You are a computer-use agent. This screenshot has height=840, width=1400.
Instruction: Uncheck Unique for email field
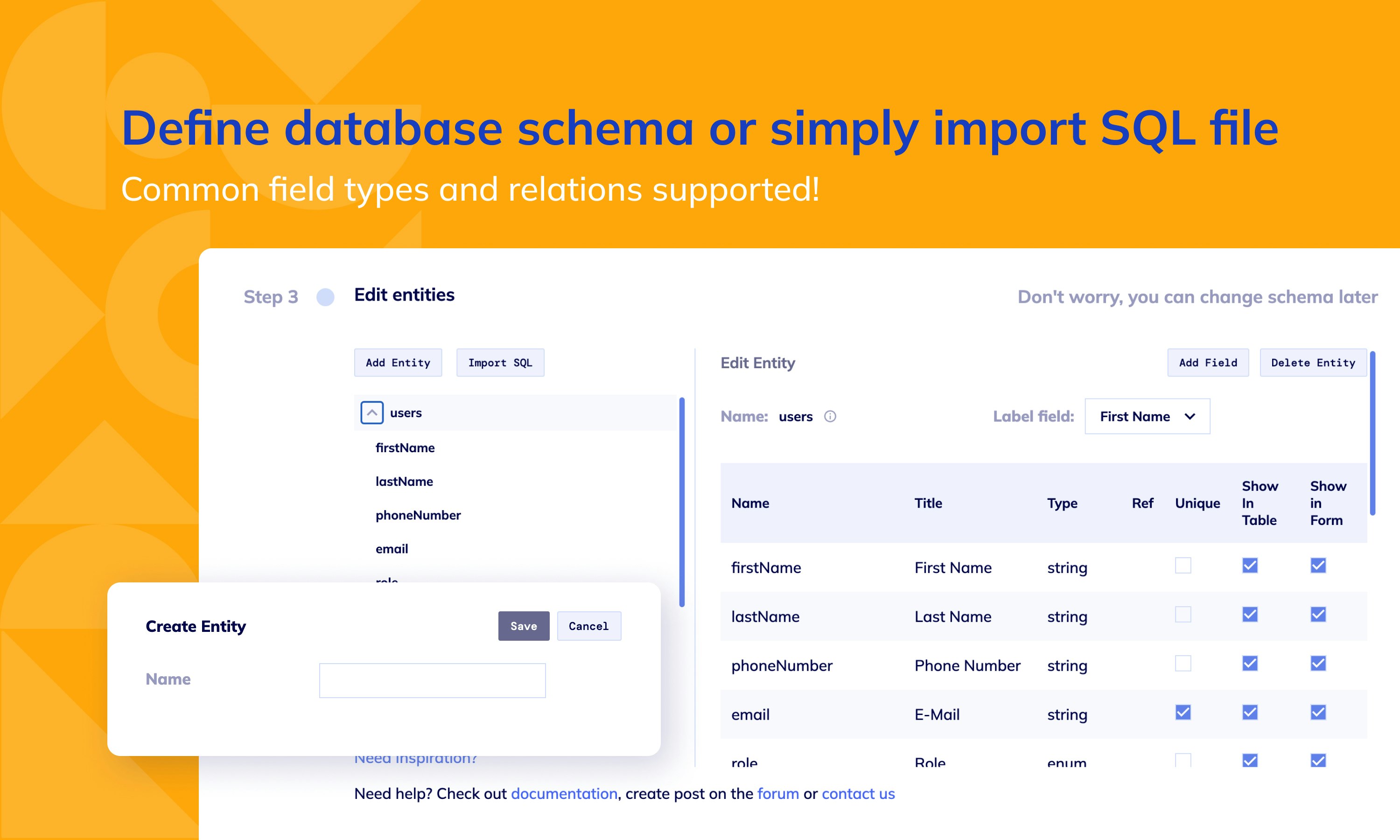pyautogui.click(x=1183, y=712)
